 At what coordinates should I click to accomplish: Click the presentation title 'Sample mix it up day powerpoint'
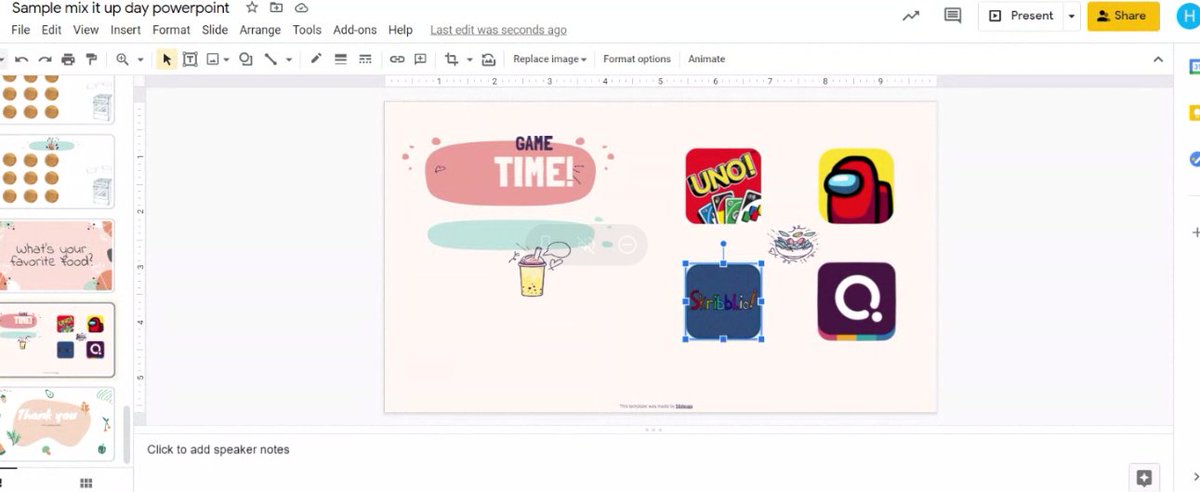[x=120, y=8]
